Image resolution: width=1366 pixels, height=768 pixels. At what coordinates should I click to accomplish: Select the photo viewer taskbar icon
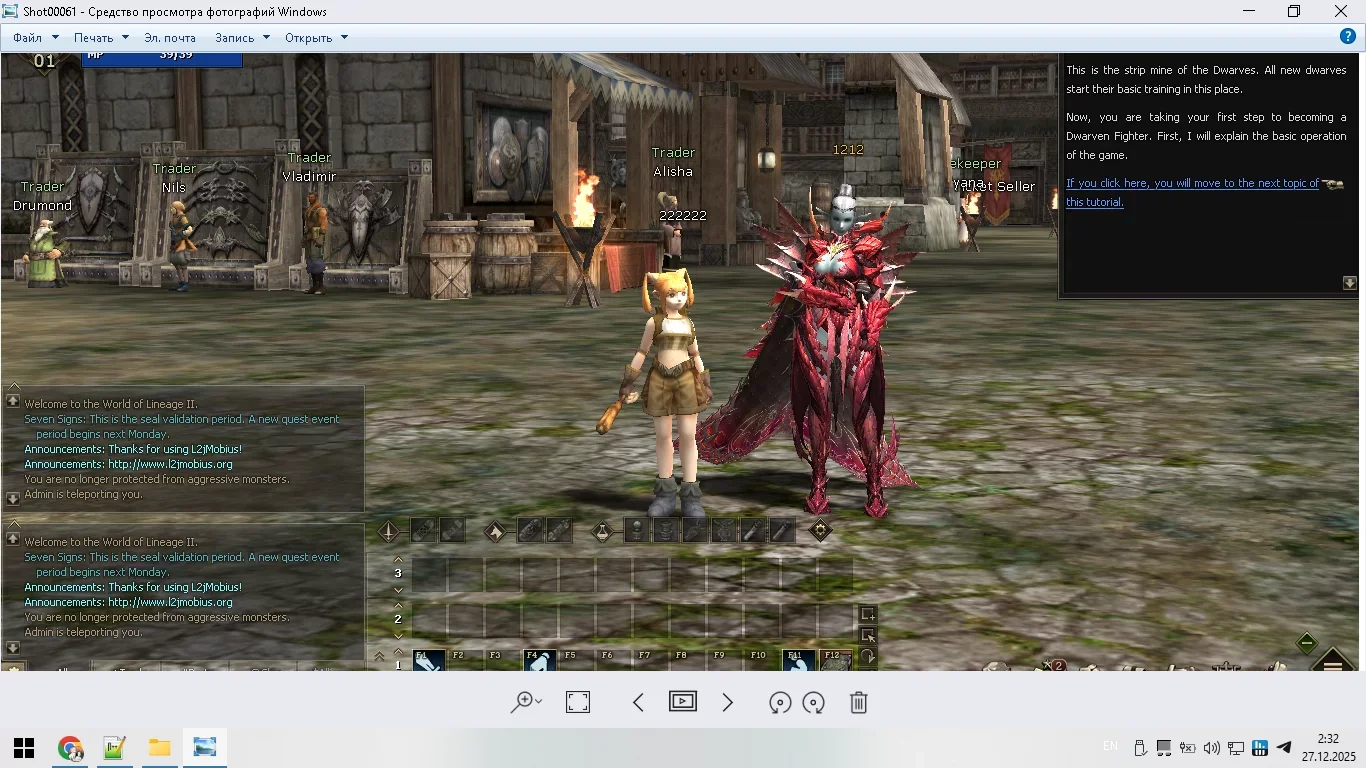coord(205,748)
